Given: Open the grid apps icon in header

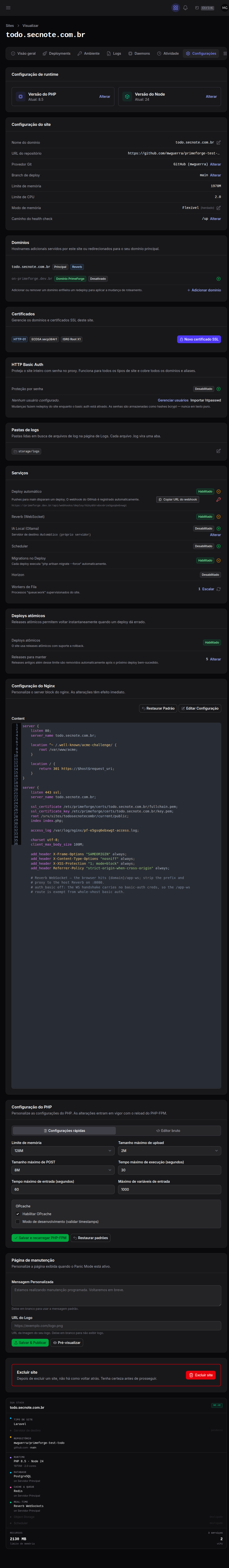Looking at the screenshot, I should pyautogui.click(x=175, y=8).
